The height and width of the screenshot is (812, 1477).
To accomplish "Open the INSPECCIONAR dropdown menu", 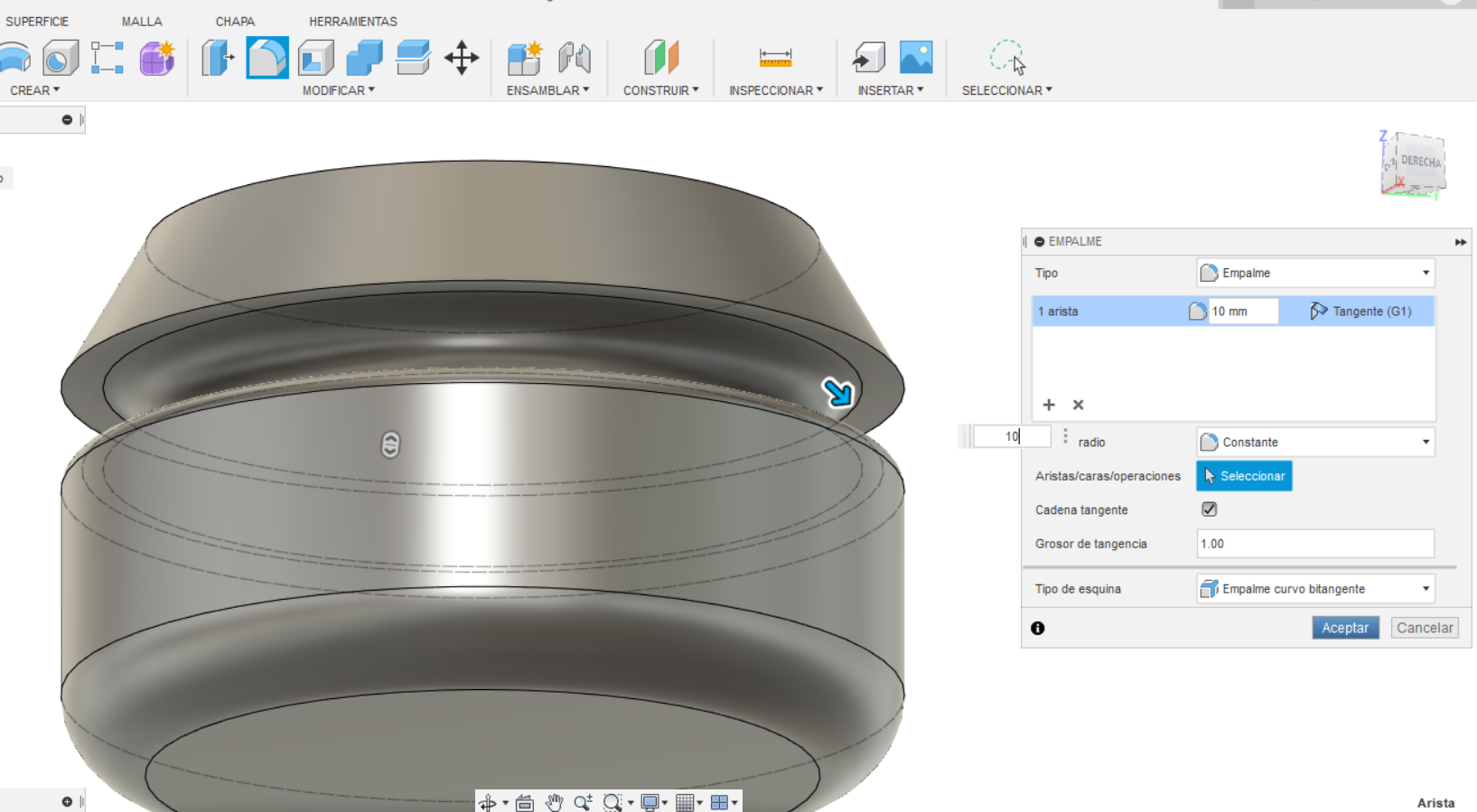I will [776, 90].
